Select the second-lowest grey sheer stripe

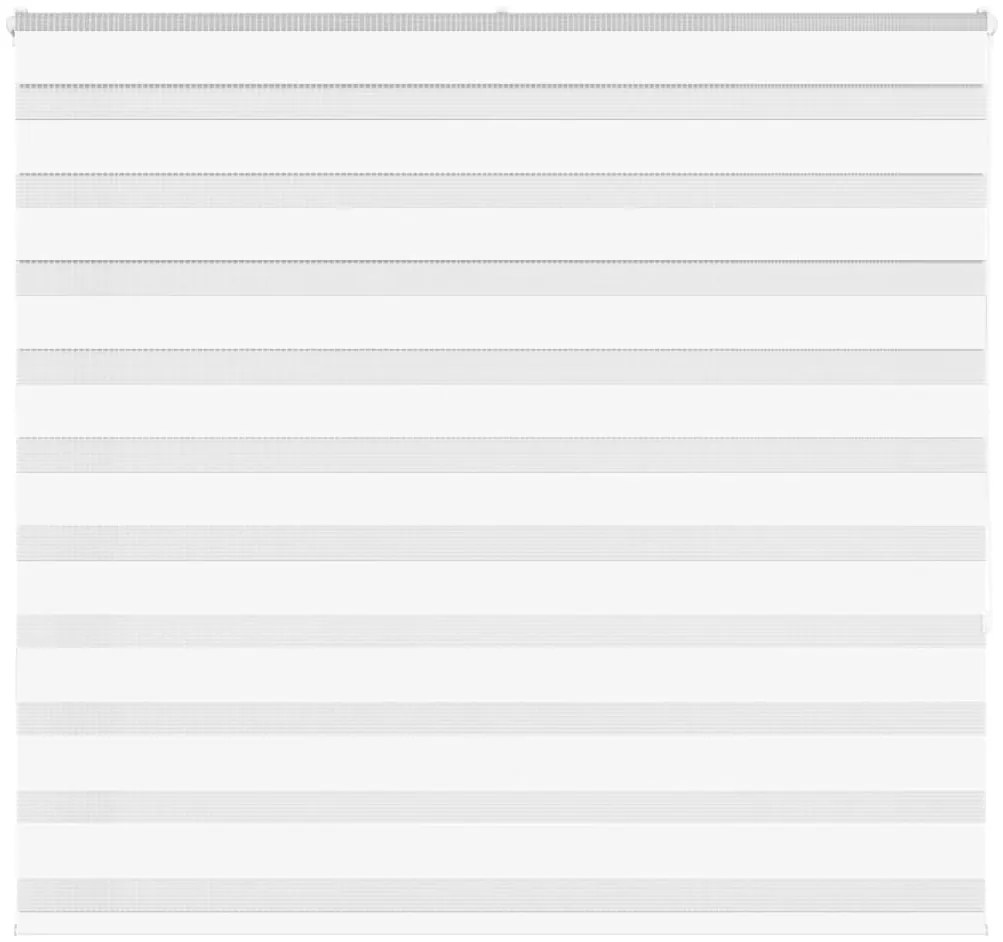[501, 806]
